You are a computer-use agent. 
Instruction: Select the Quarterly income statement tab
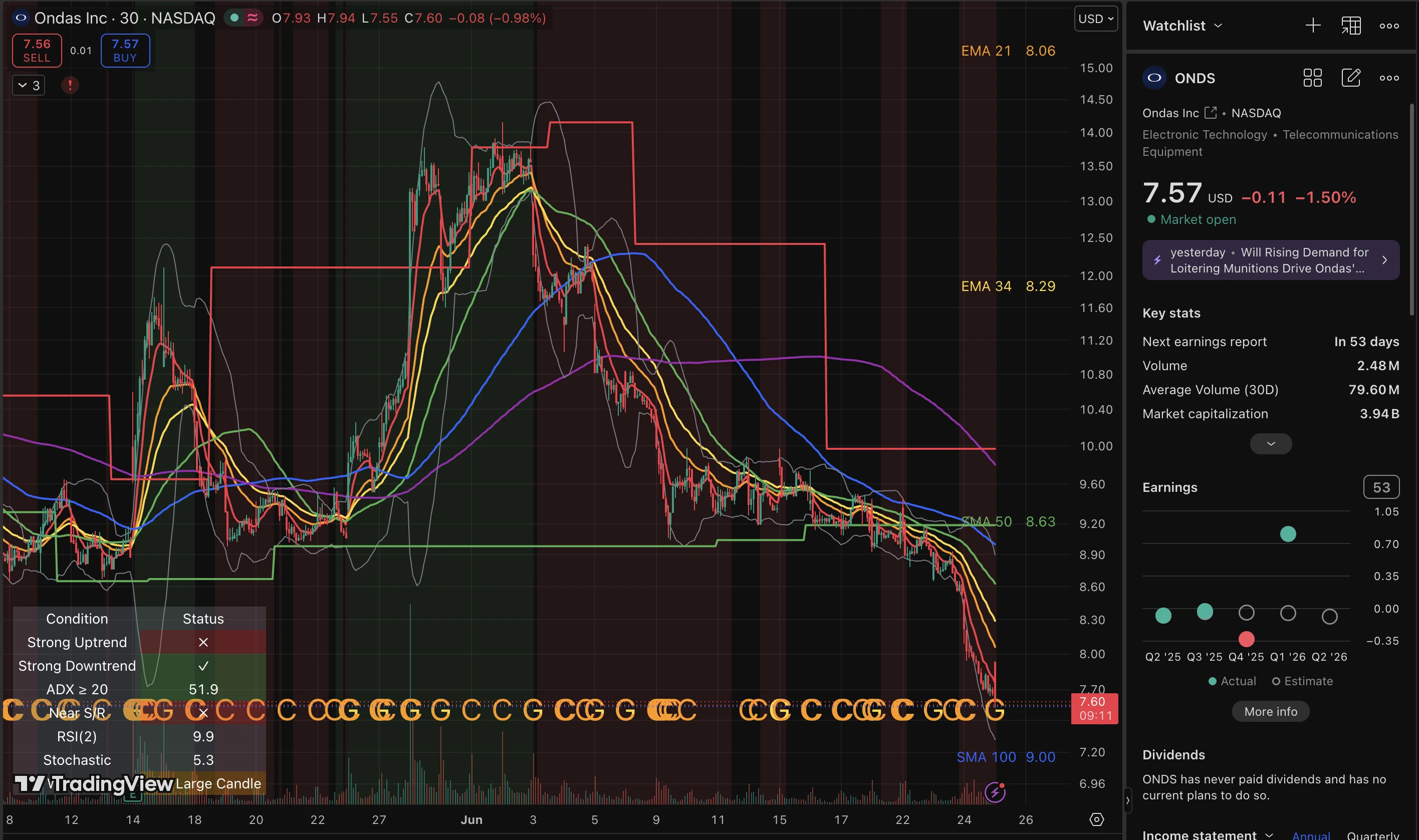1372,835
